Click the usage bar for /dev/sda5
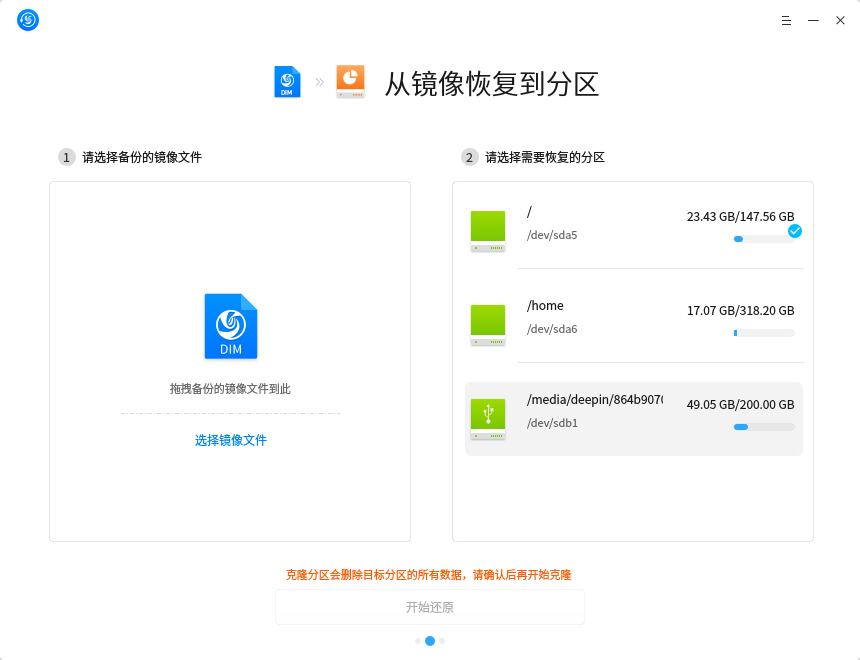Screen dimensions: 860x660 [764, 239]
